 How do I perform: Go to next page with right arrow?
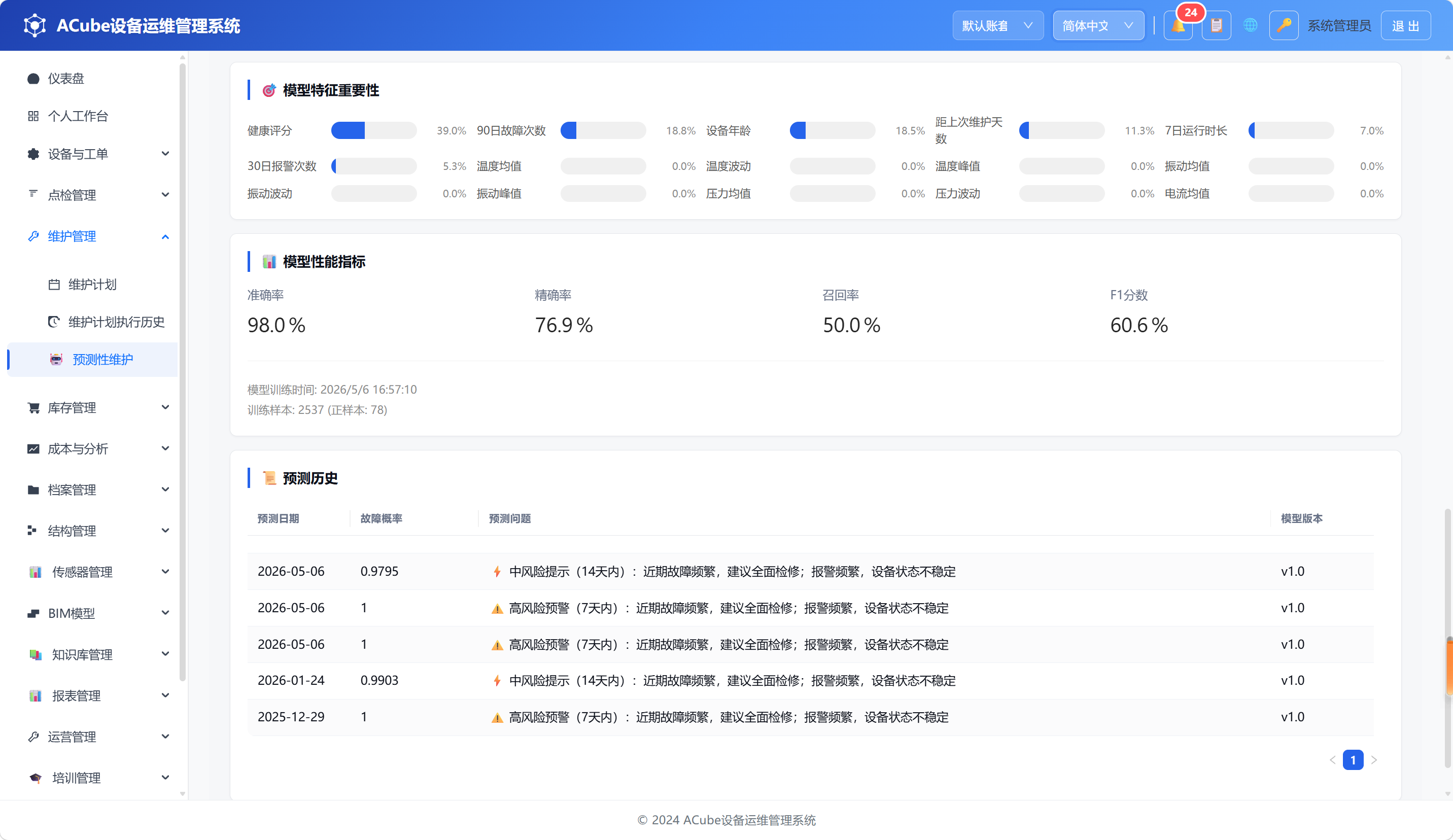point(1374,760)
